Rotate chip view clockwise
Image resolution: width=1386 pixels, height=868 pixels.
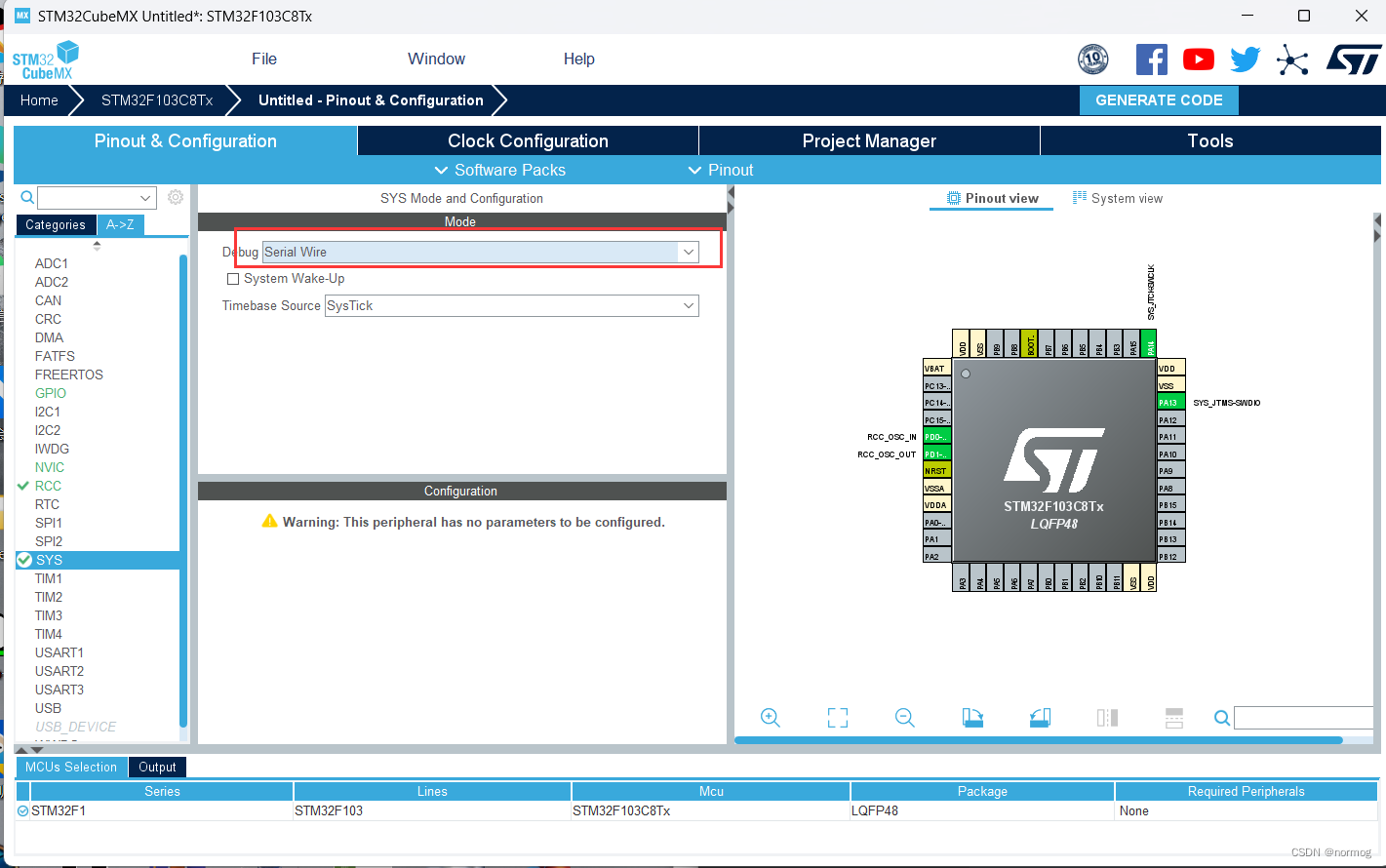[x=972, y=718]
